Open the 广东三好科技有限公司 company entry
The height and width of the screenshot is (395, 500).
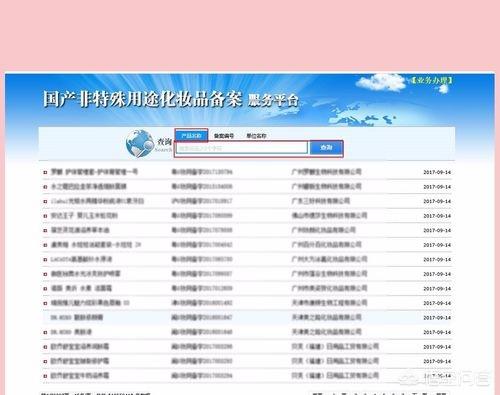coord(321,201)
